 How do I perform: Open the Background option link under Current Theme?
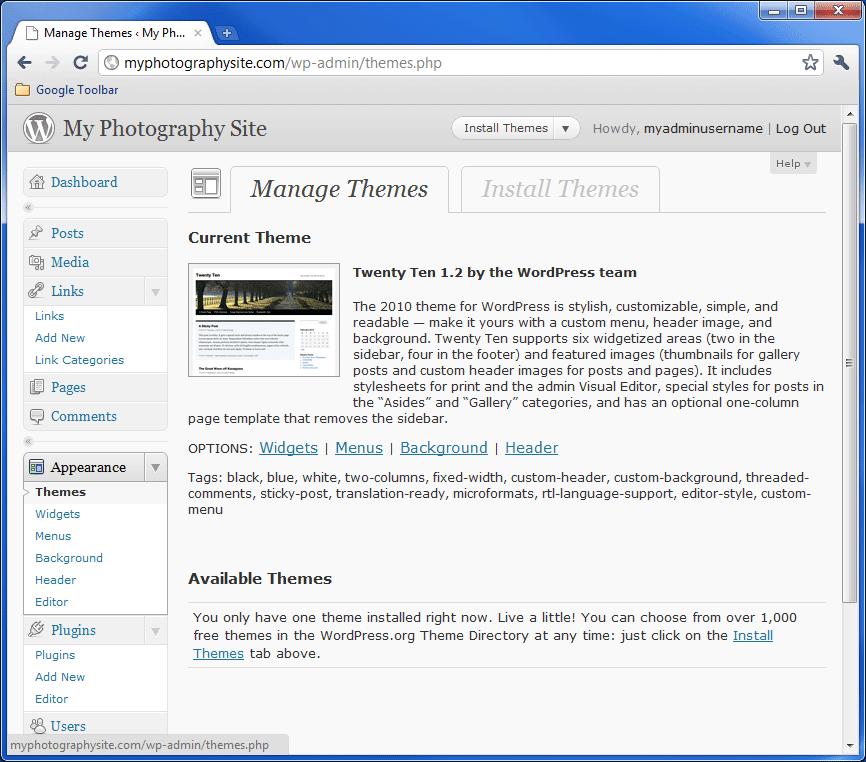click(x=443, y=447)
